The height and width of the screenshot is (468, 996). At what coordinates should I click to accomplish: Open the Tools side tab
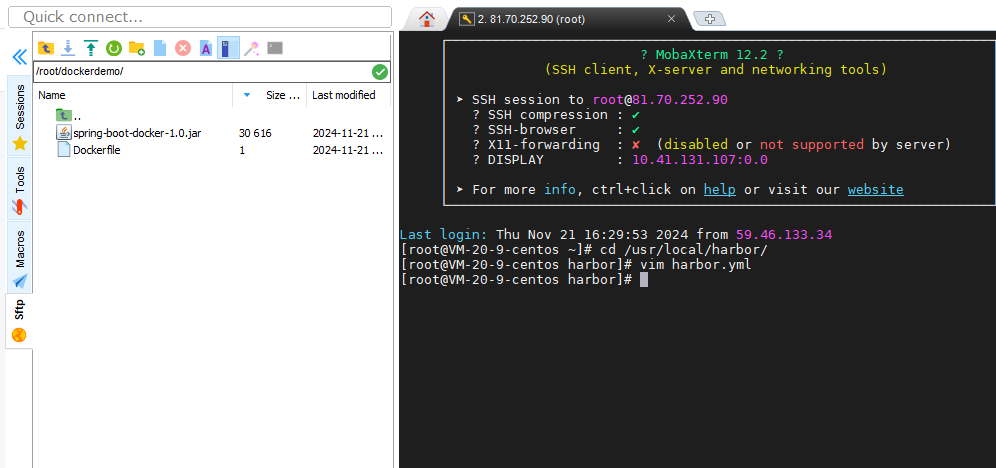(x=20, y=189)
